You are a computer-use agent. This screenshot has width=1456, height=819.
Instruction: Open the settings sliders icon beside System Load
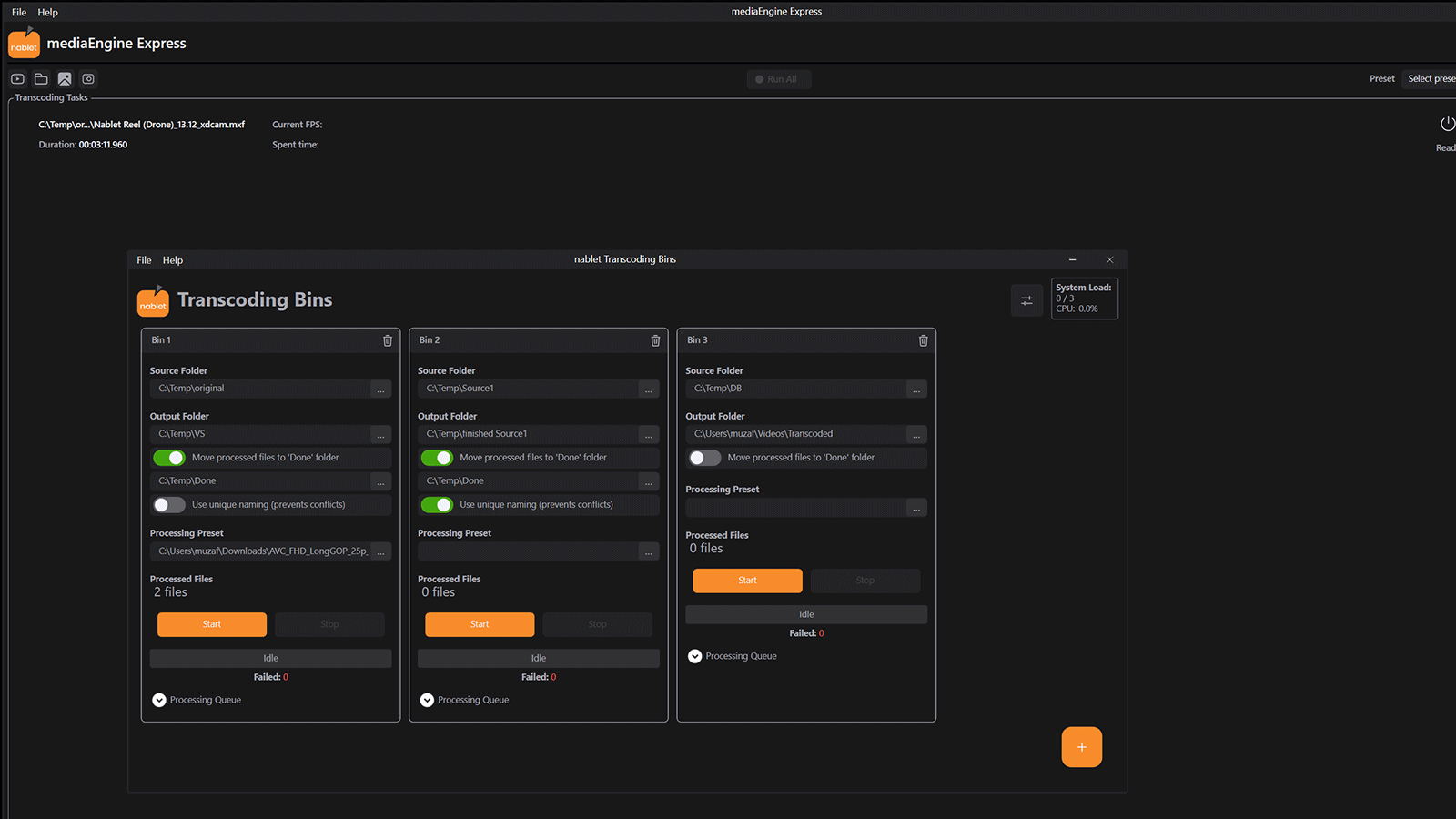click(1026, 300)
